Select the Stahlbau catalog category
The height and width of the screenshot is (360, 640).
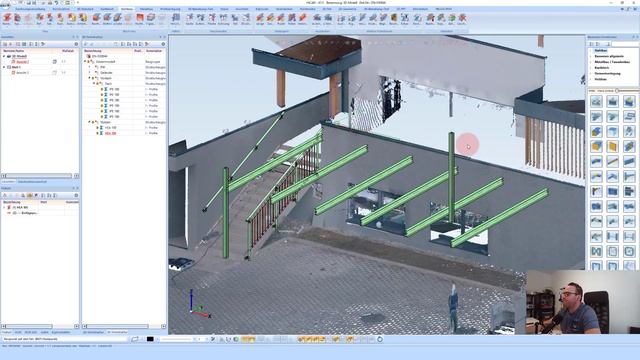click(x=601, y=51)
